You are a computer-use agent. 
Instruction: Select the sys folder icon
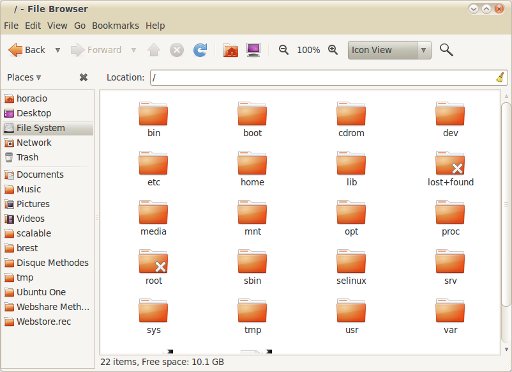point(153,311)
